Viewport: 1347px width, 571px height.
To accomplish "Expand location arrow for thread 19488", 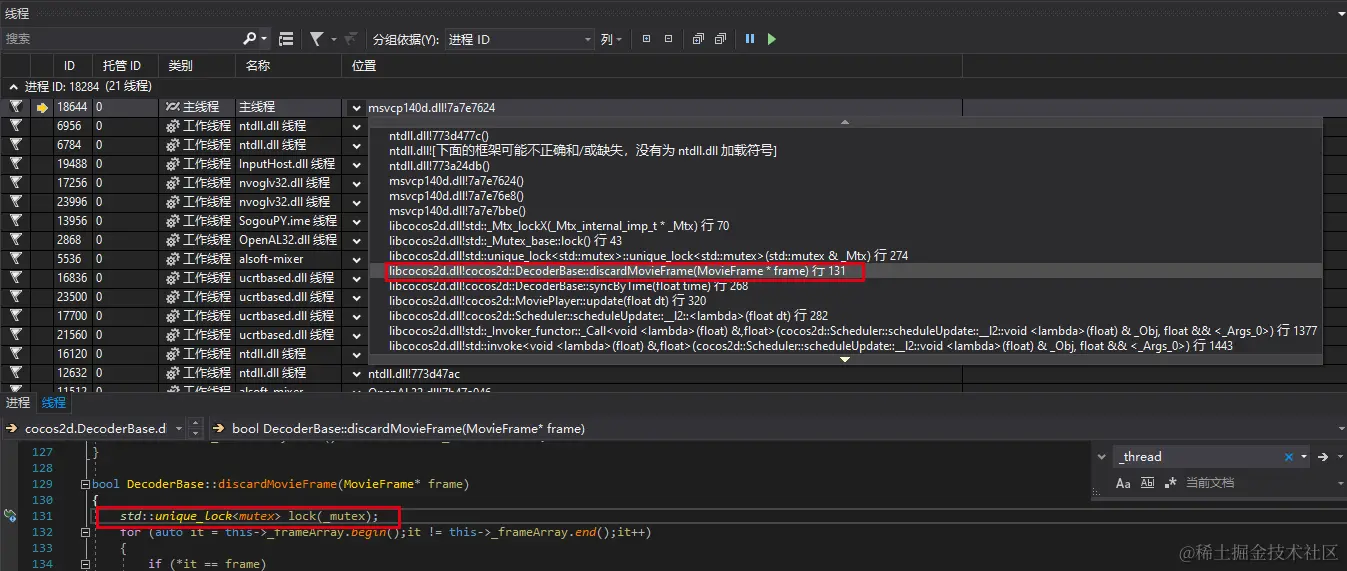I will point(356,164).
